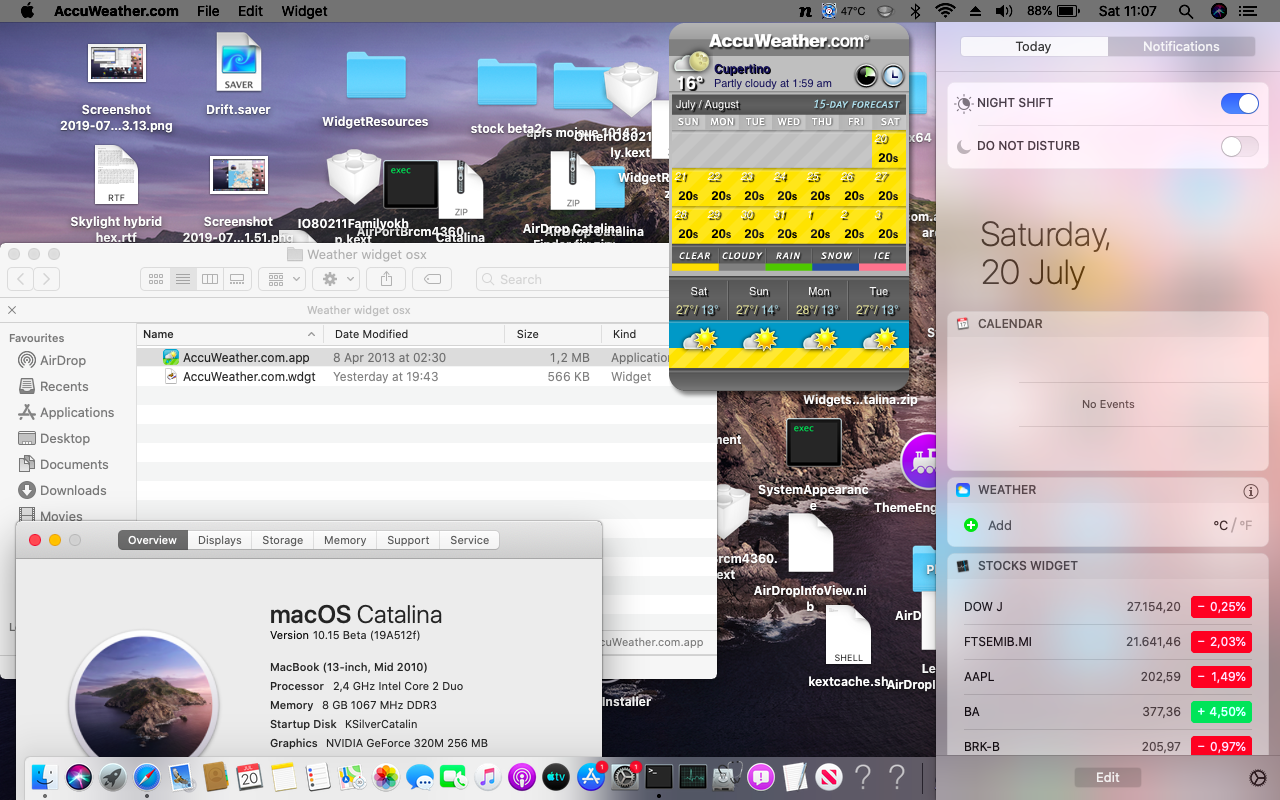Image resolution: width=1280 pixels, height=800 pixels.
Task: Open the Wi-Fi menu bar icon
Action: 944,12
